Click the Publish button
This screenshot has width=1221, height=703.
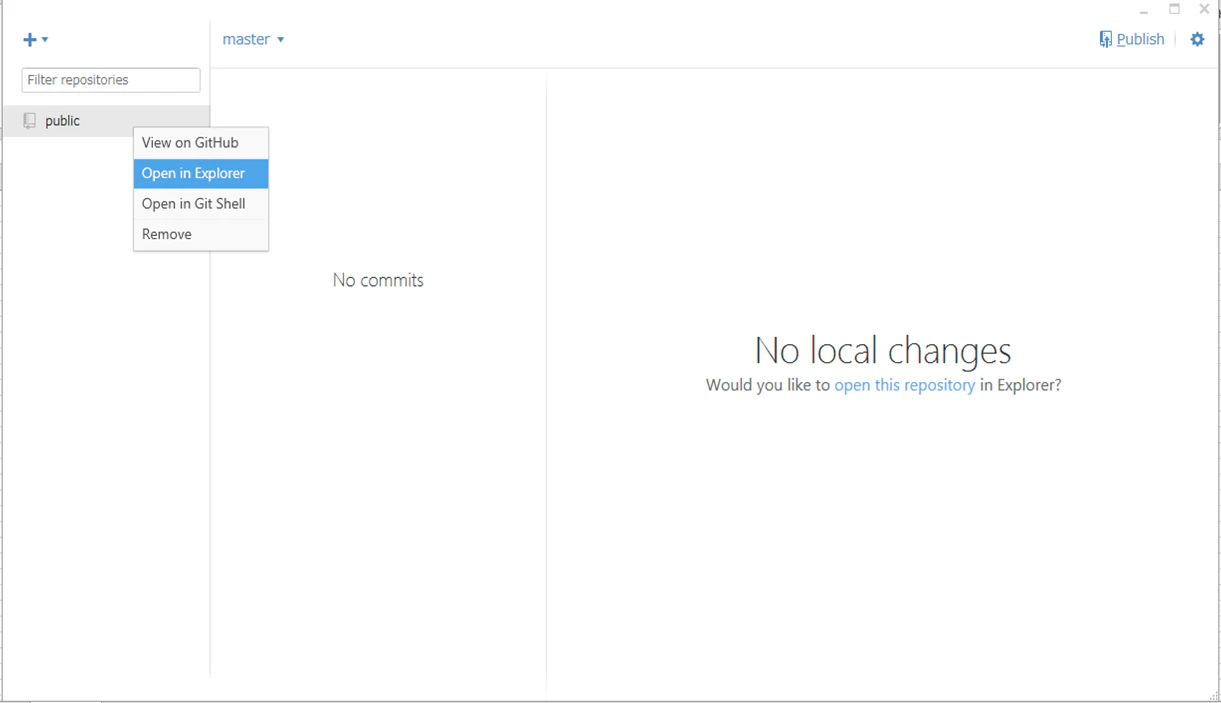1132,39
